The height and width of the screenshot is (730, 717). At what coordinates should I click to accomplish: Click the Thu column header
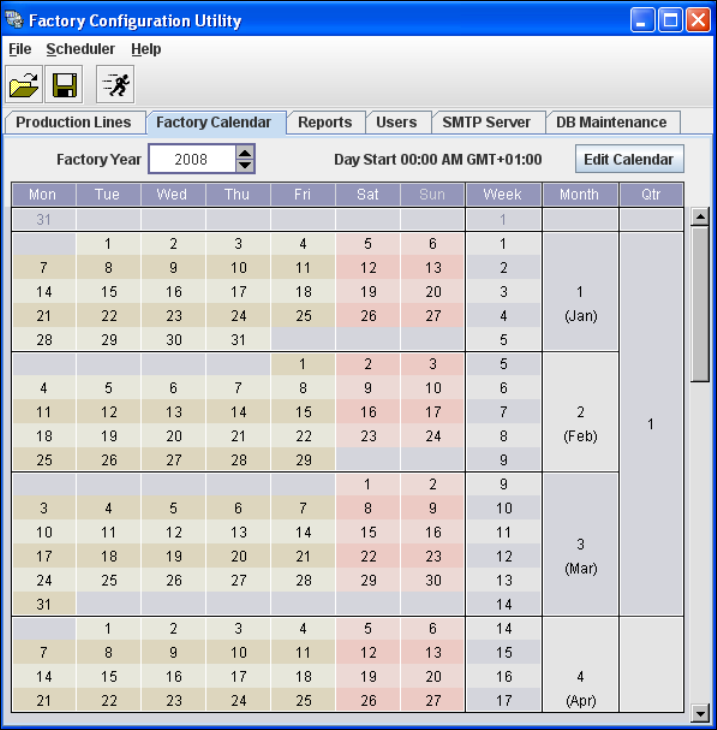point(238,195)
